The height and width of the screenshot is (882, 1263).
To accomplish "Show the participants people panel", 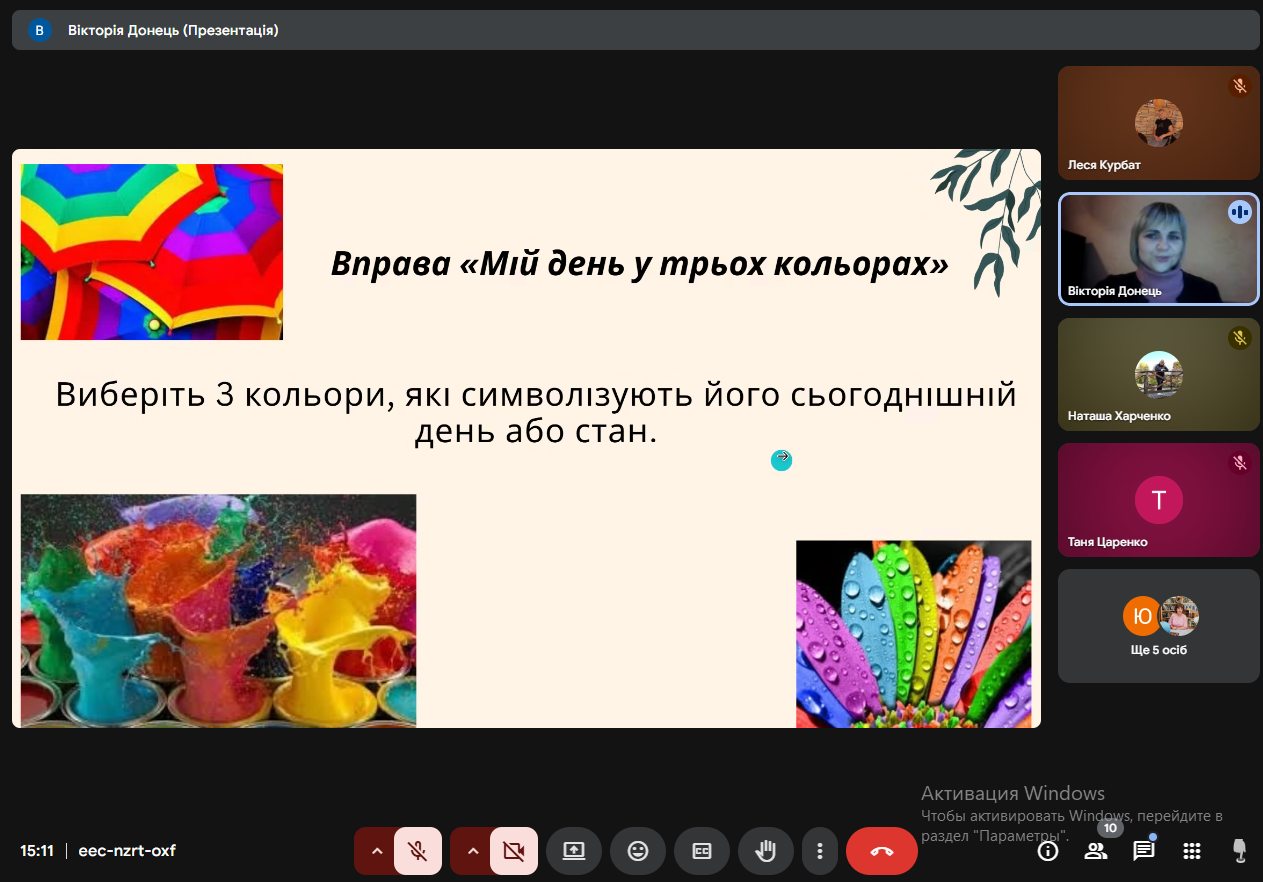I will pos(1096,851).
